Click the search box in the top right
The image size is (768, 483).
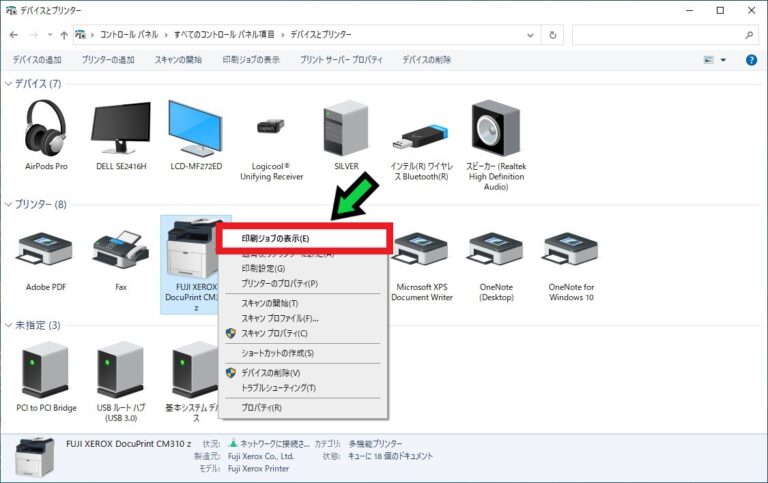pos(660,35)
